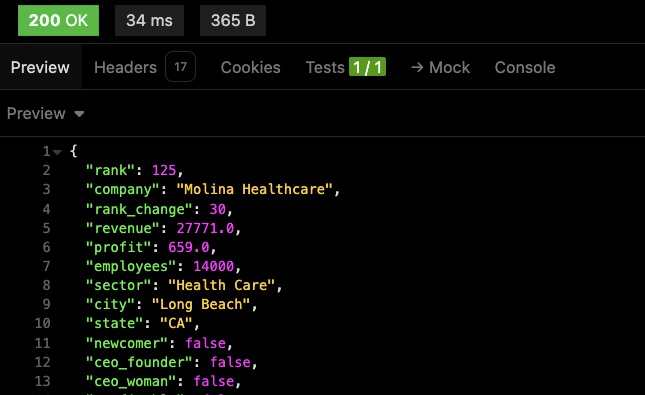Click the revenue value 27771.0
Screen dimensions: 645x395
205,228
